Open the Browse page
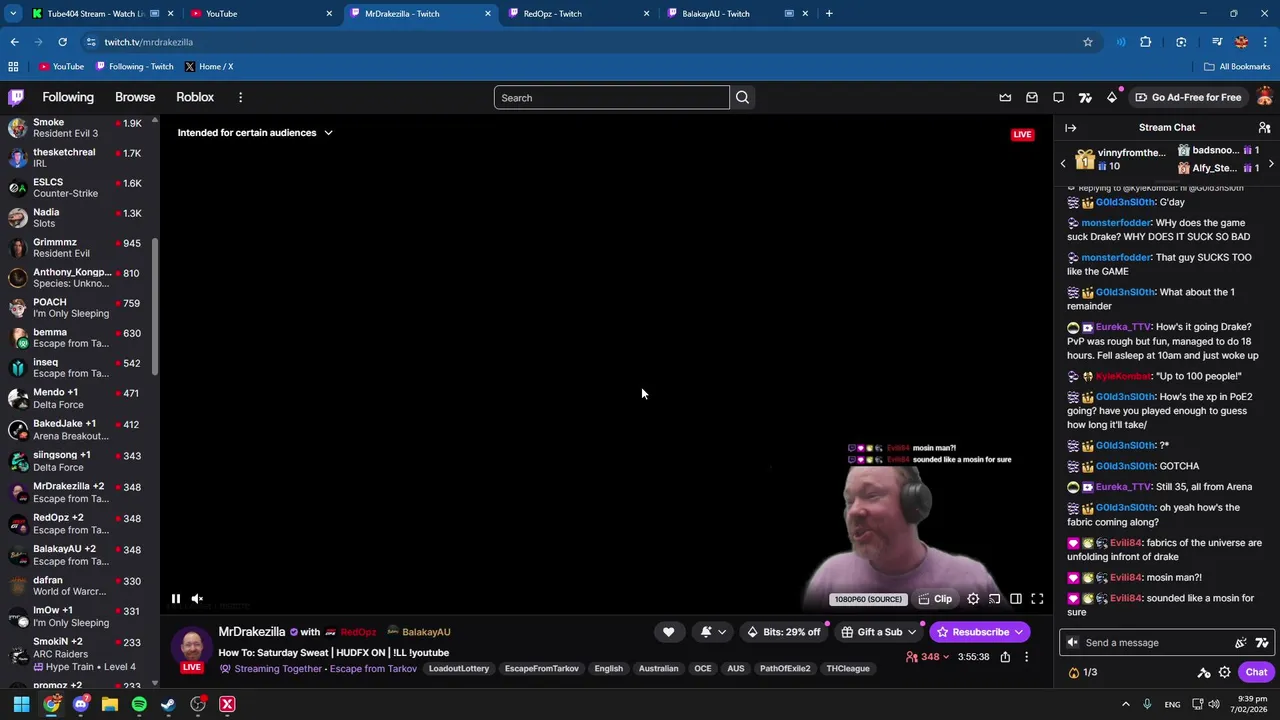The height and width of the screenshot is (720, 1280). (135, 97)
